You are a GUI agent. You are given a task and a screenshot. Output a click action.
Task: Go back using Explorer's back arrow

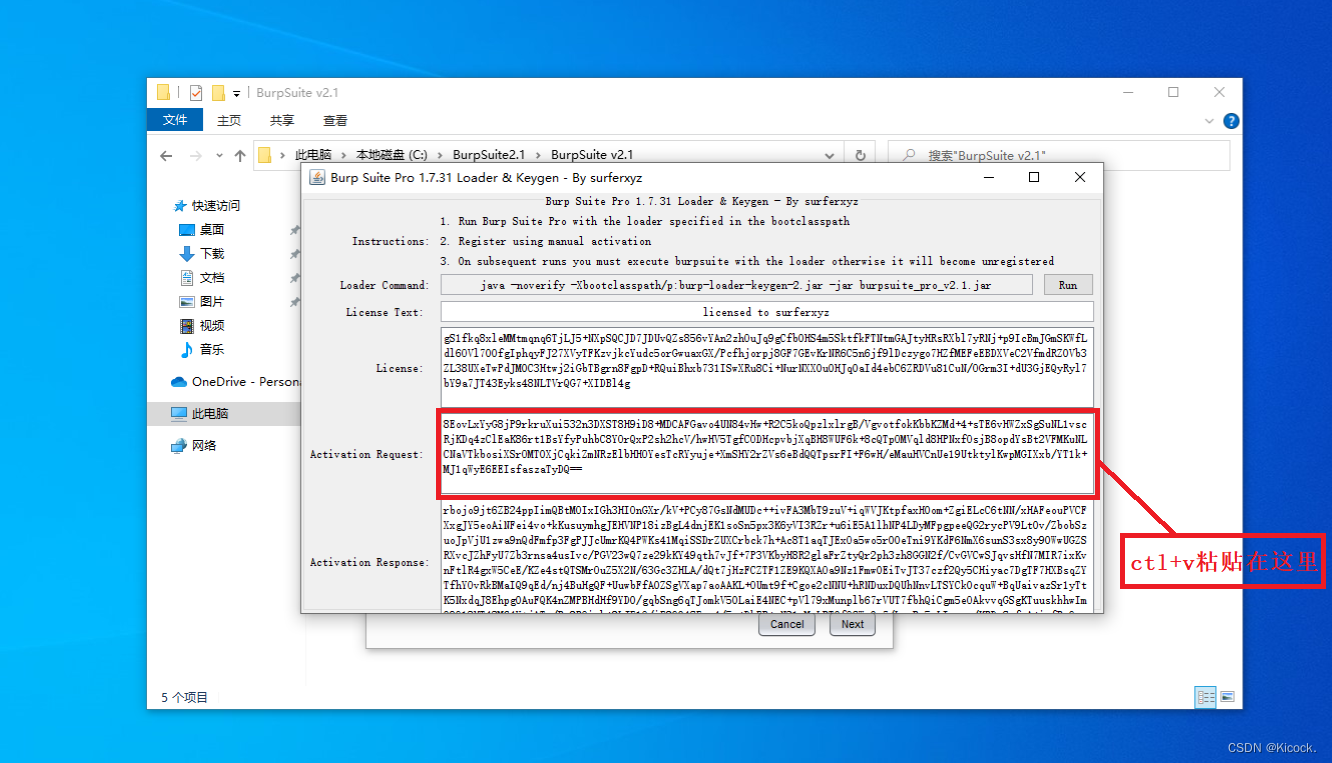click(x=166, y=156)
